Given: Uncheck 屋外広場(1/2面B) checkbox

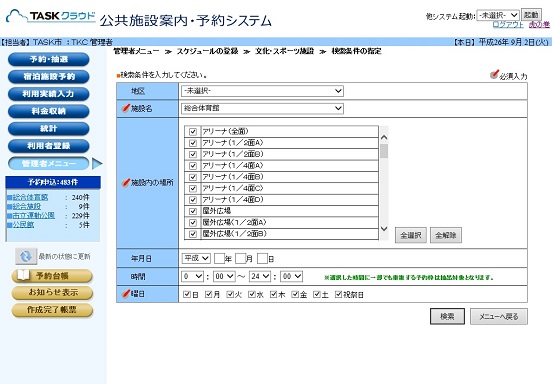Looking at the screenshot, I should pyautogui.click(x=193, y=234).
